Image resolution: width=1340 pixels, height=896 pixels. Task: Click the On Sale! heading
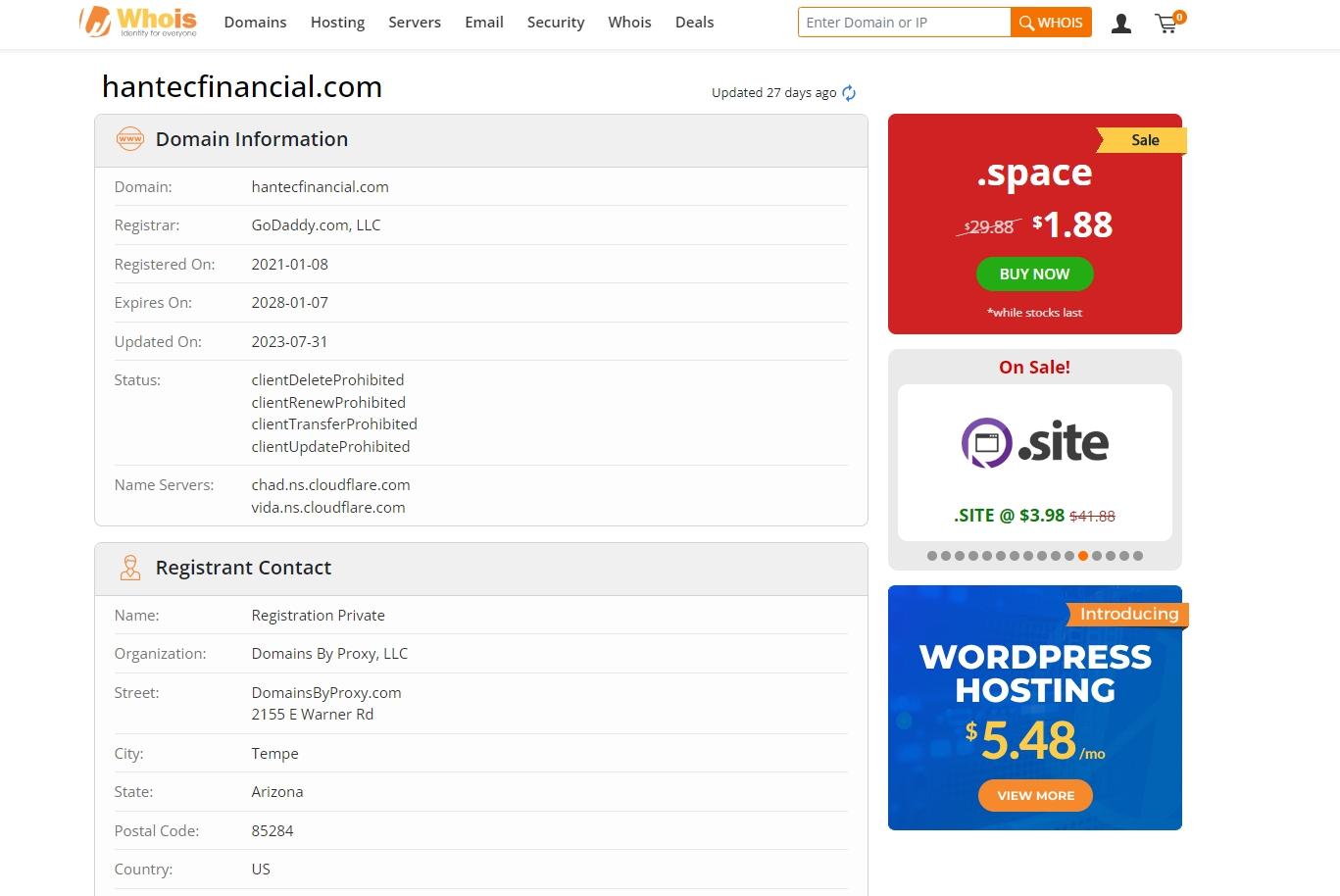[x=1034, y=368]
